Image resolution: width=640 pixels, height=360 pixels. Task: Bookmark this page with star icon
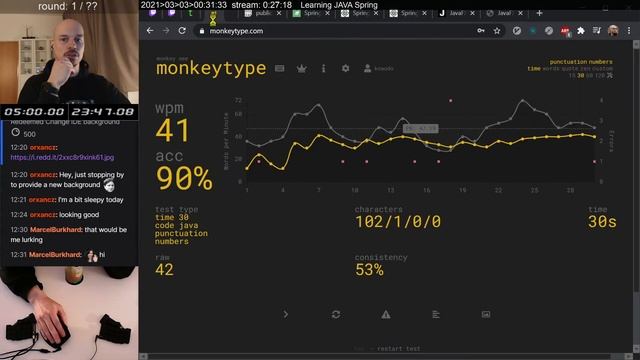[x=497, y=31]
